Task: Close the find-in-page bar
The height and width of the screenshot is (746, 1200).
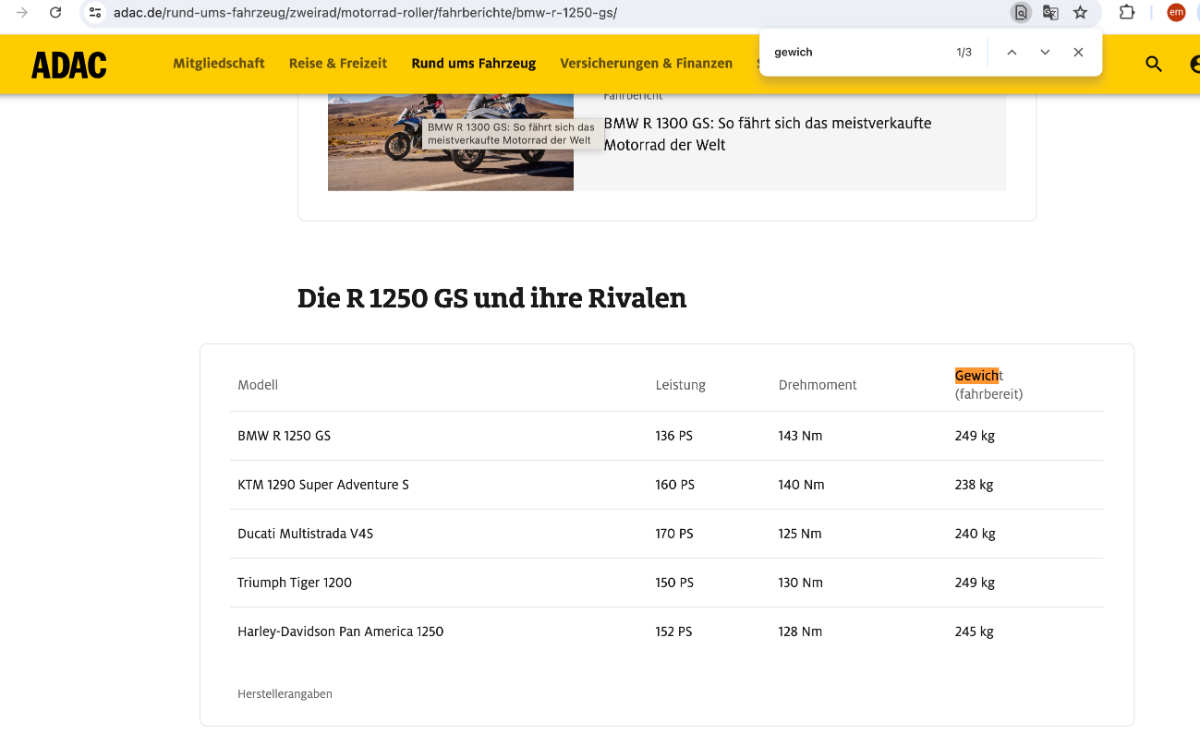Action: pos(1078,52)
